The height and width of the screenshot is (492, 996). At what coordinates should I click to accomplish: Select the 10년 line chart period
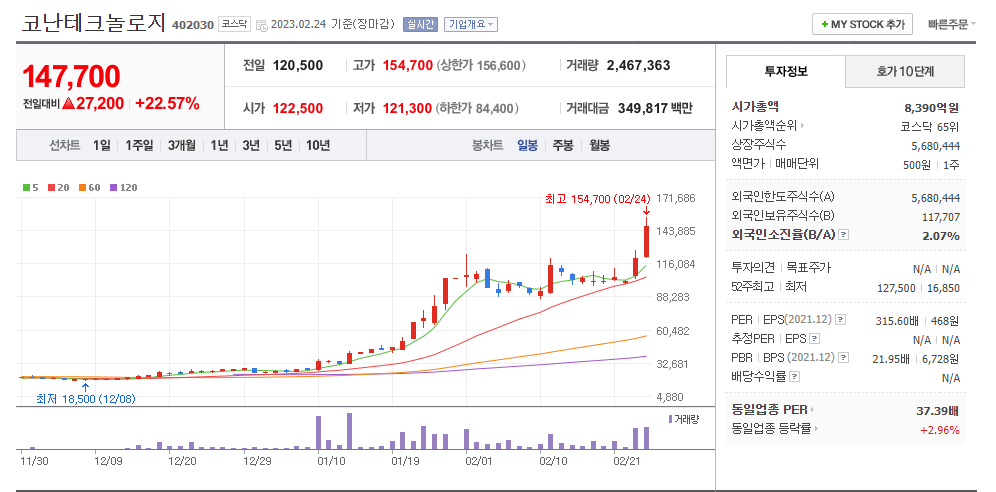point(318,145)
